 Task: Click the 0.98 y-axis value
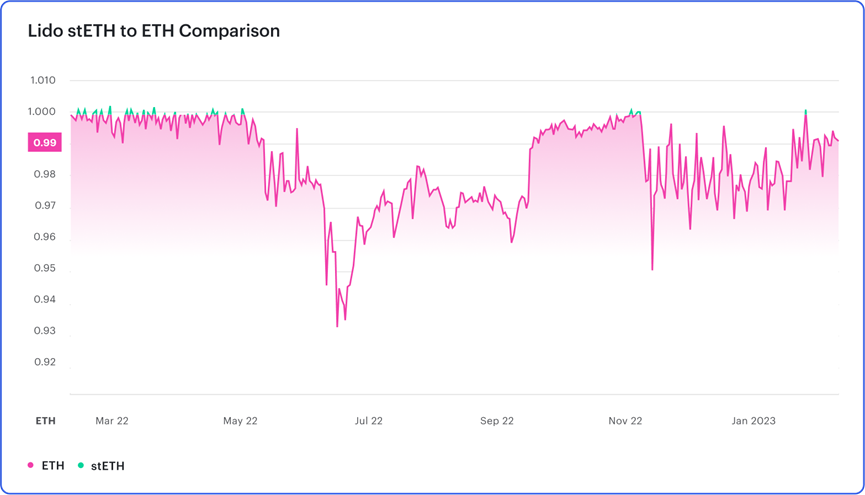pos(45,174)
